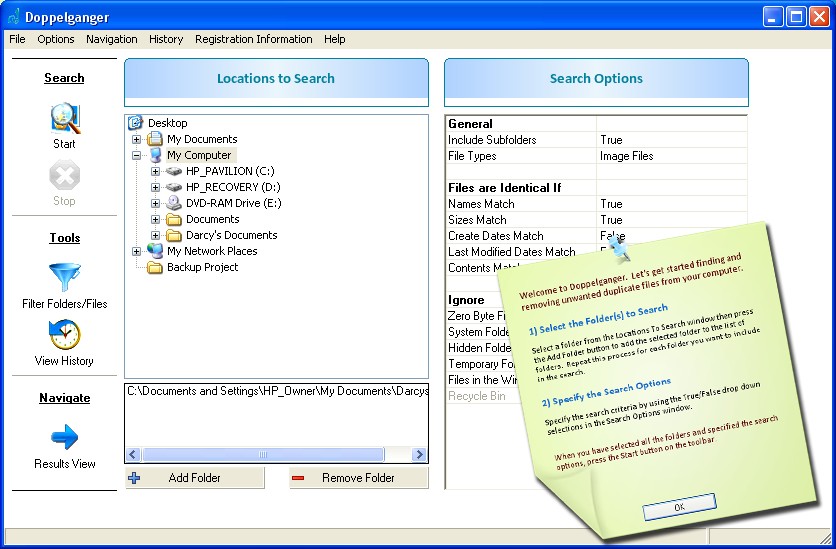
Task: Expand the Darcy's Documents folder node
Action: tap(155, 235)
